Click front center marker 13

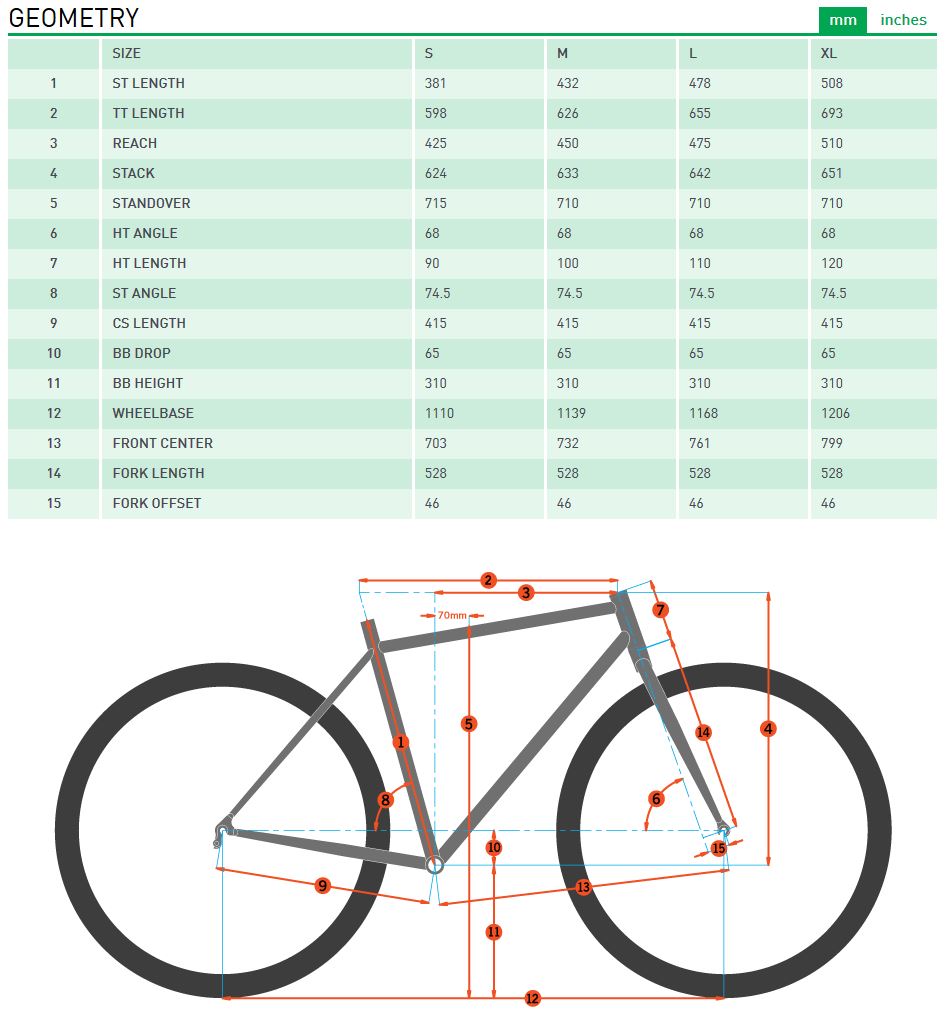coord(584,887)
